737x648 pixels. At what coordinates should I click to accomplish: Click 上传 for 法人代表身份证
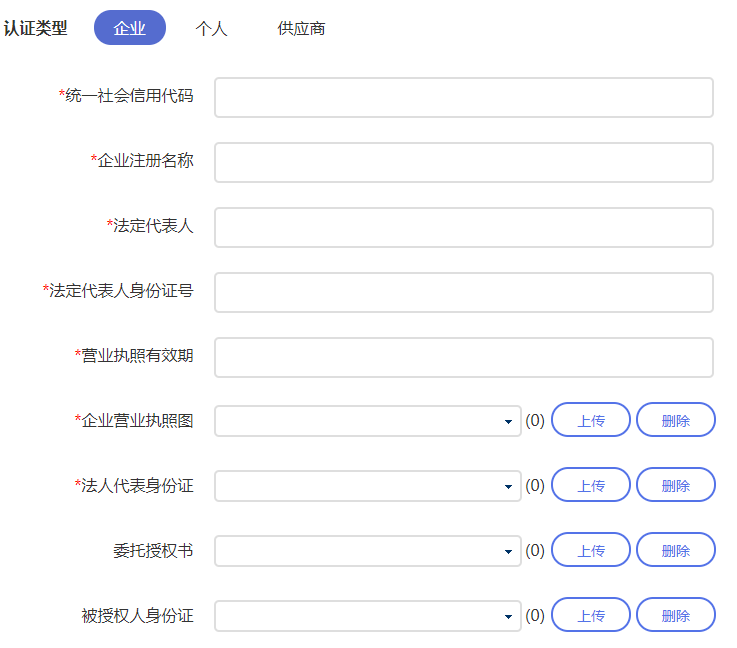[591, 485]
